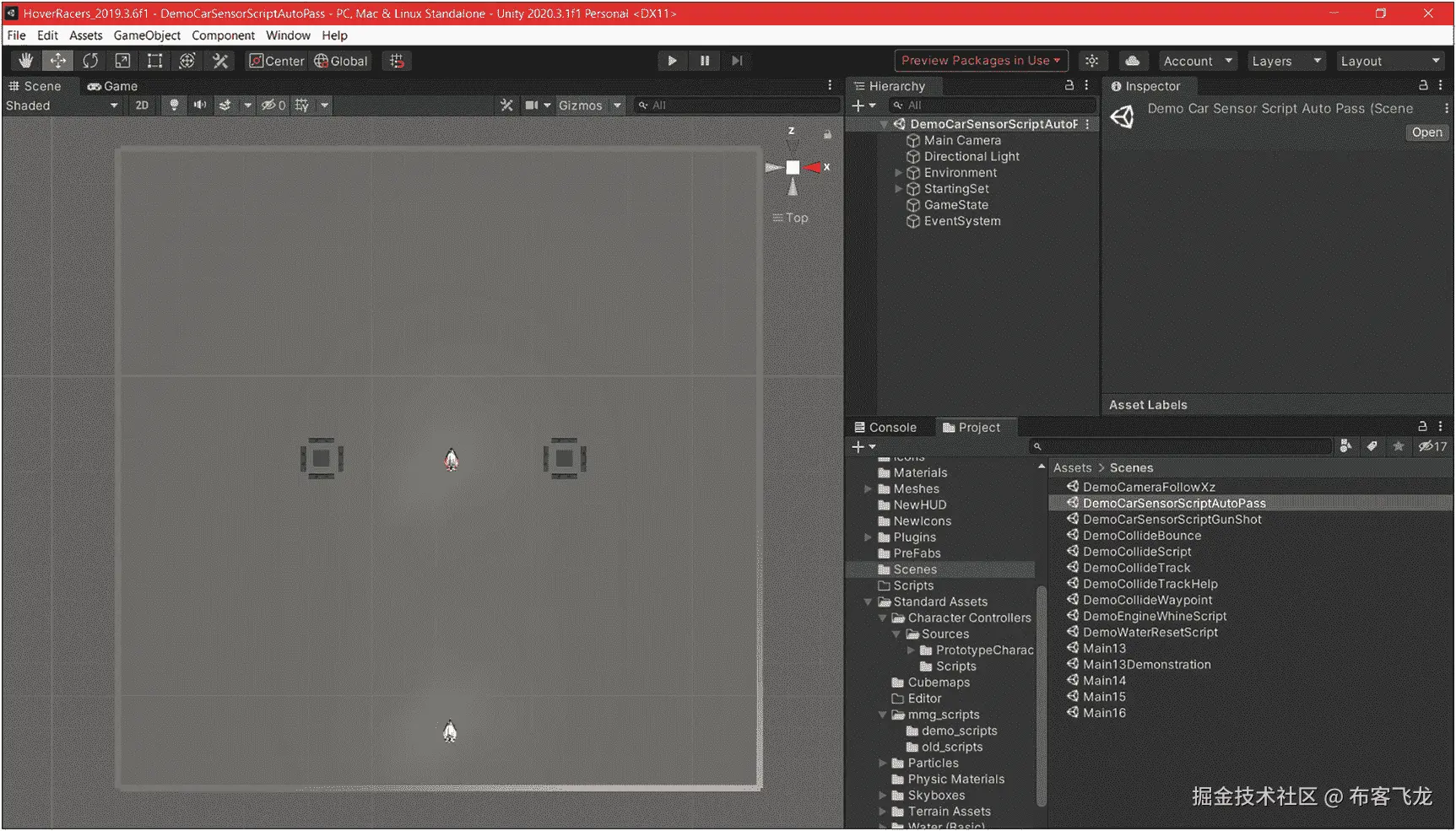1456x831 pixels.
Task: Click the Step button
Action: coord(737,61)
